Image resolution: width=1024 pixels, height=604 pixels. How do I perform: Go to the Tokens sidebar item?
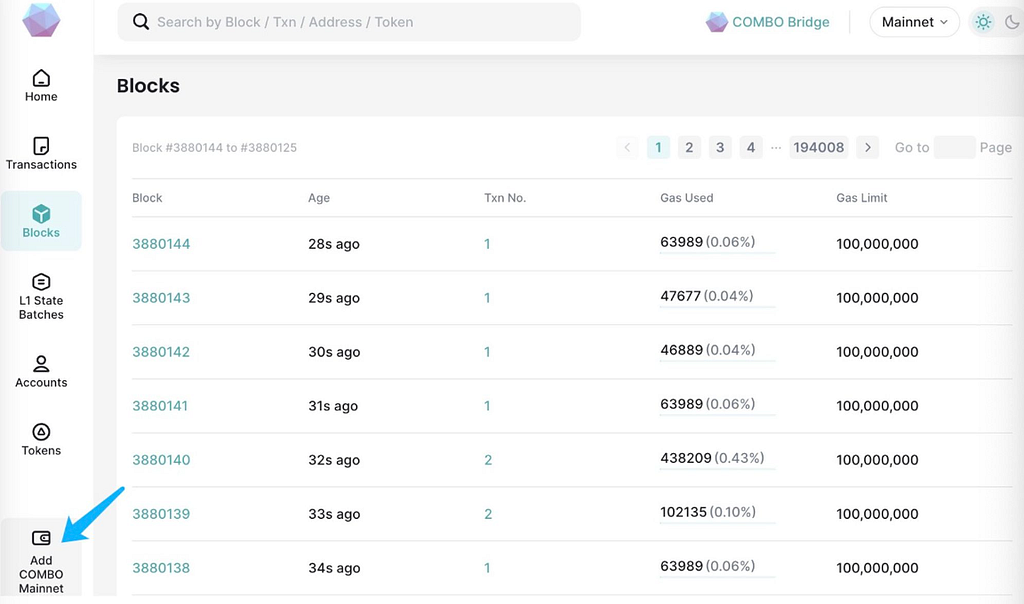point(41,440)
